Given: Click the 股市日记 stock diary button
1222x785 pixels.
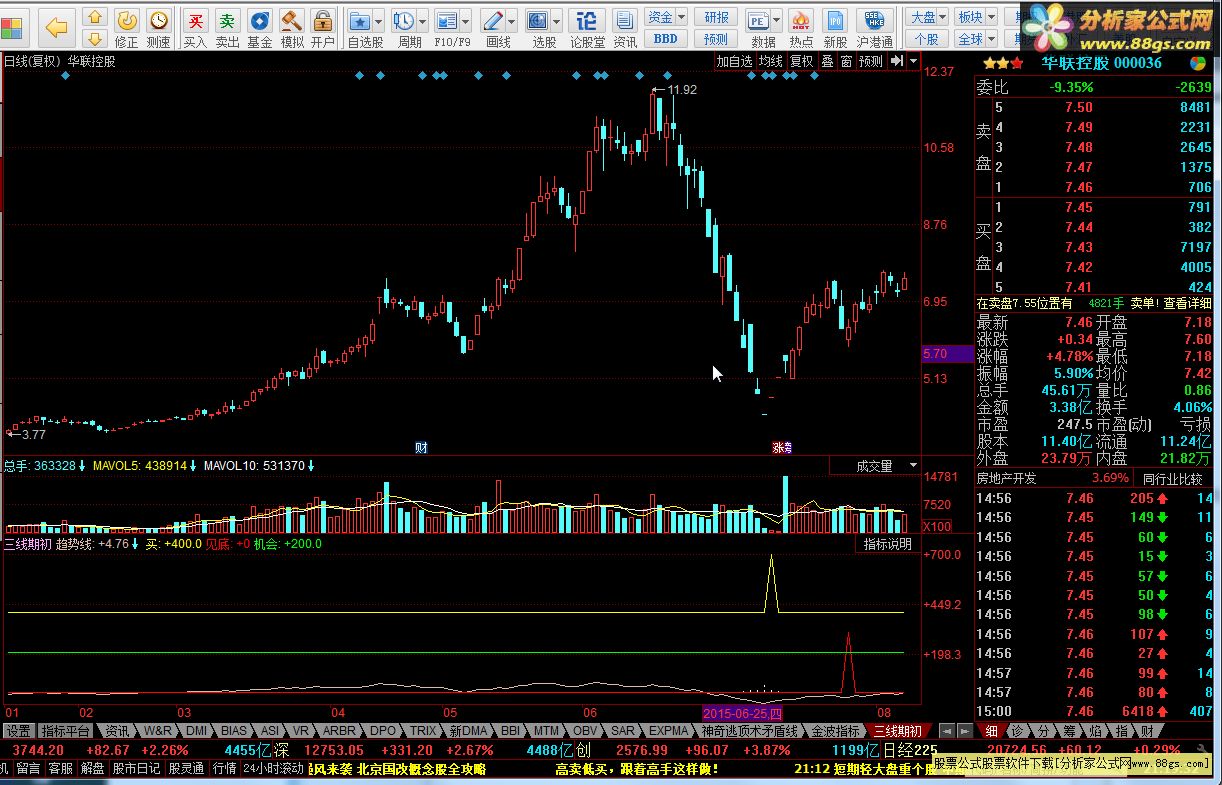Looking at the screenshot, I should coord(136,768).
